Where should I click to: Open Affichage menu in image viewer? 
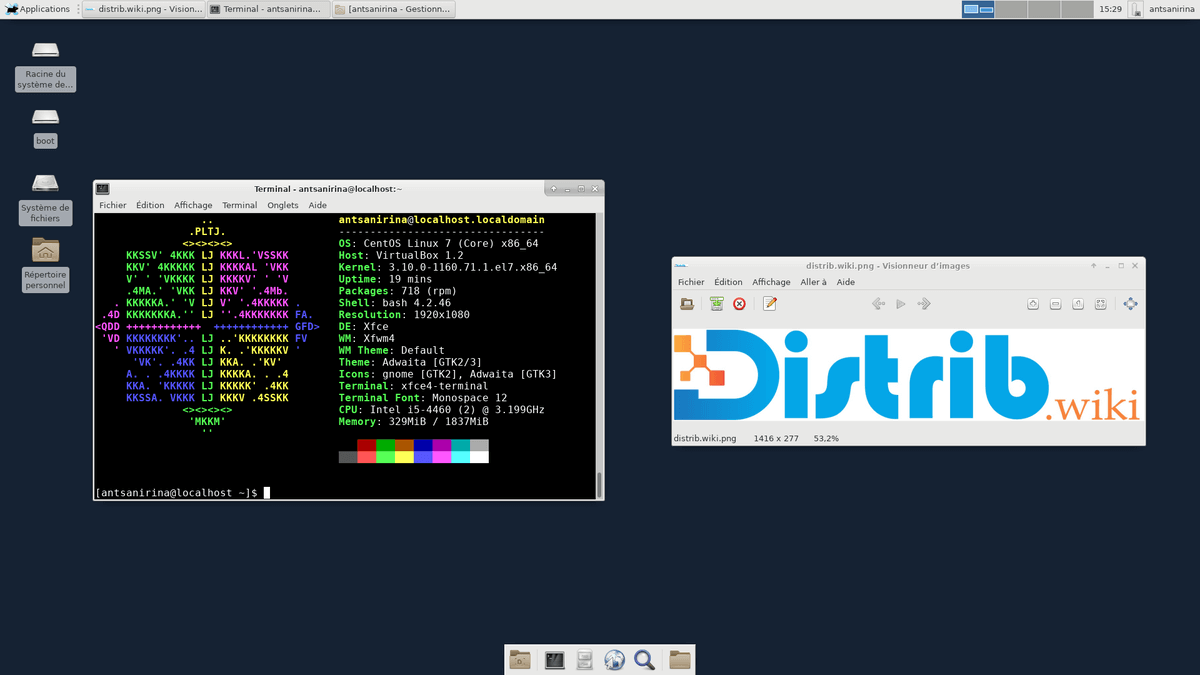point(771,282)
